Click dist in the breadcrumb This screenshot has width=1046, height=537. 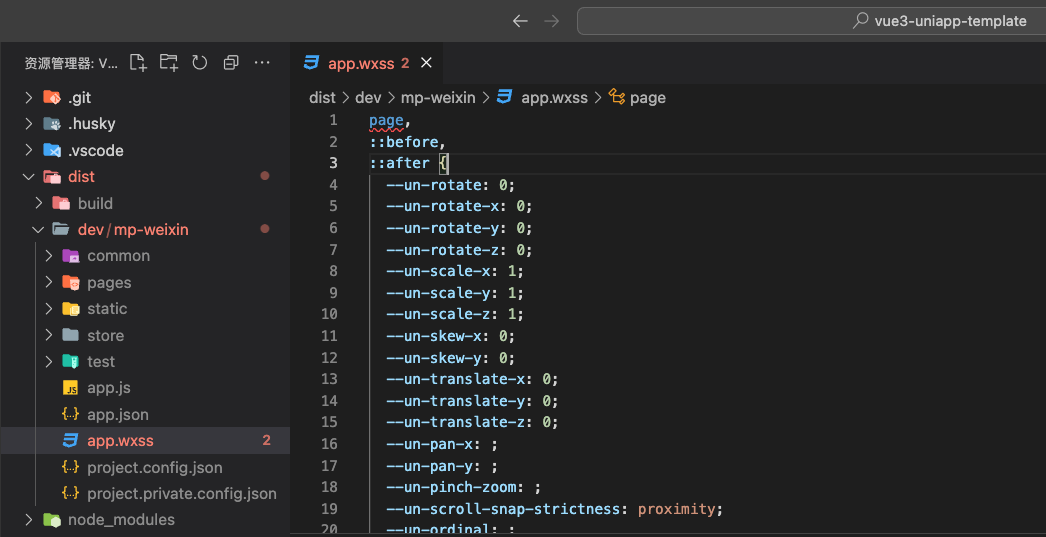(322, 97)
